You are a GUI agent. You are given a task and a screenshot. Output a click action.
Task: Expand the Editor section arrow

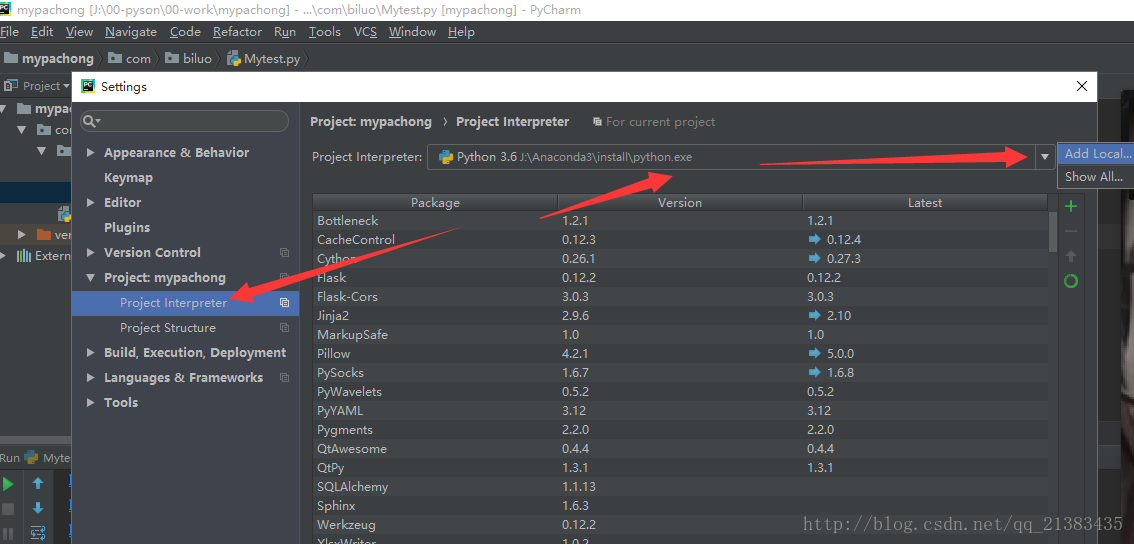pyautogui.click(x=90, y=203)
